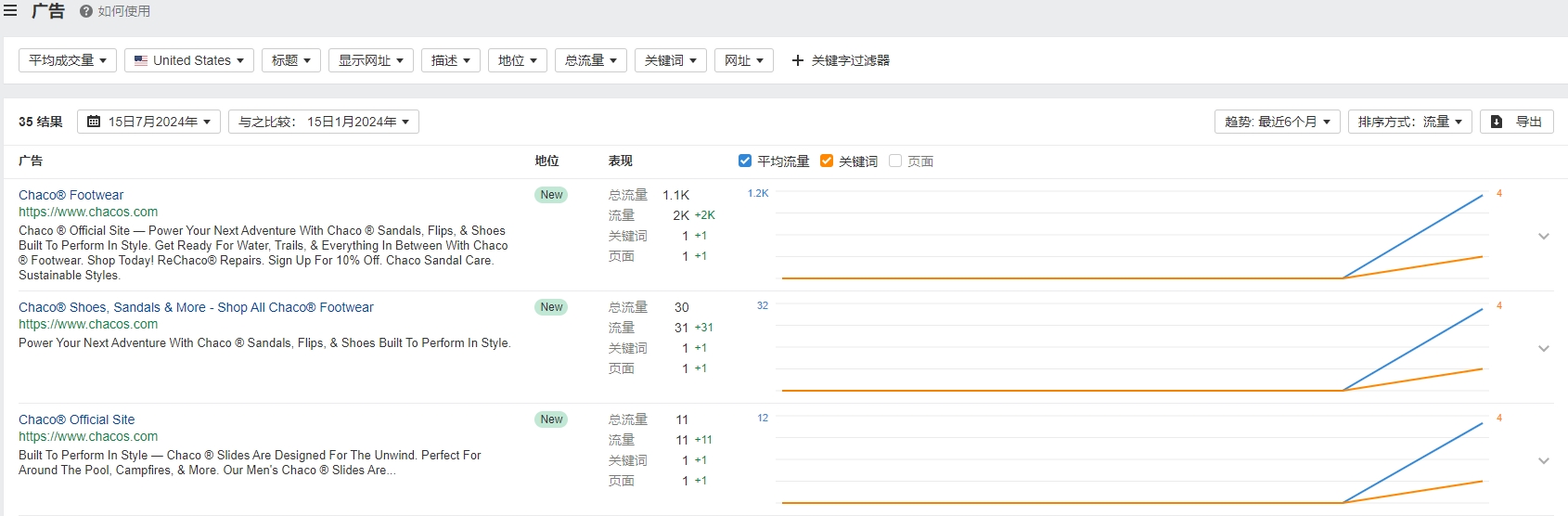1568x516 pixels.
Task: Click the Chaco® Official Site trend chart
Action: 1132,460
